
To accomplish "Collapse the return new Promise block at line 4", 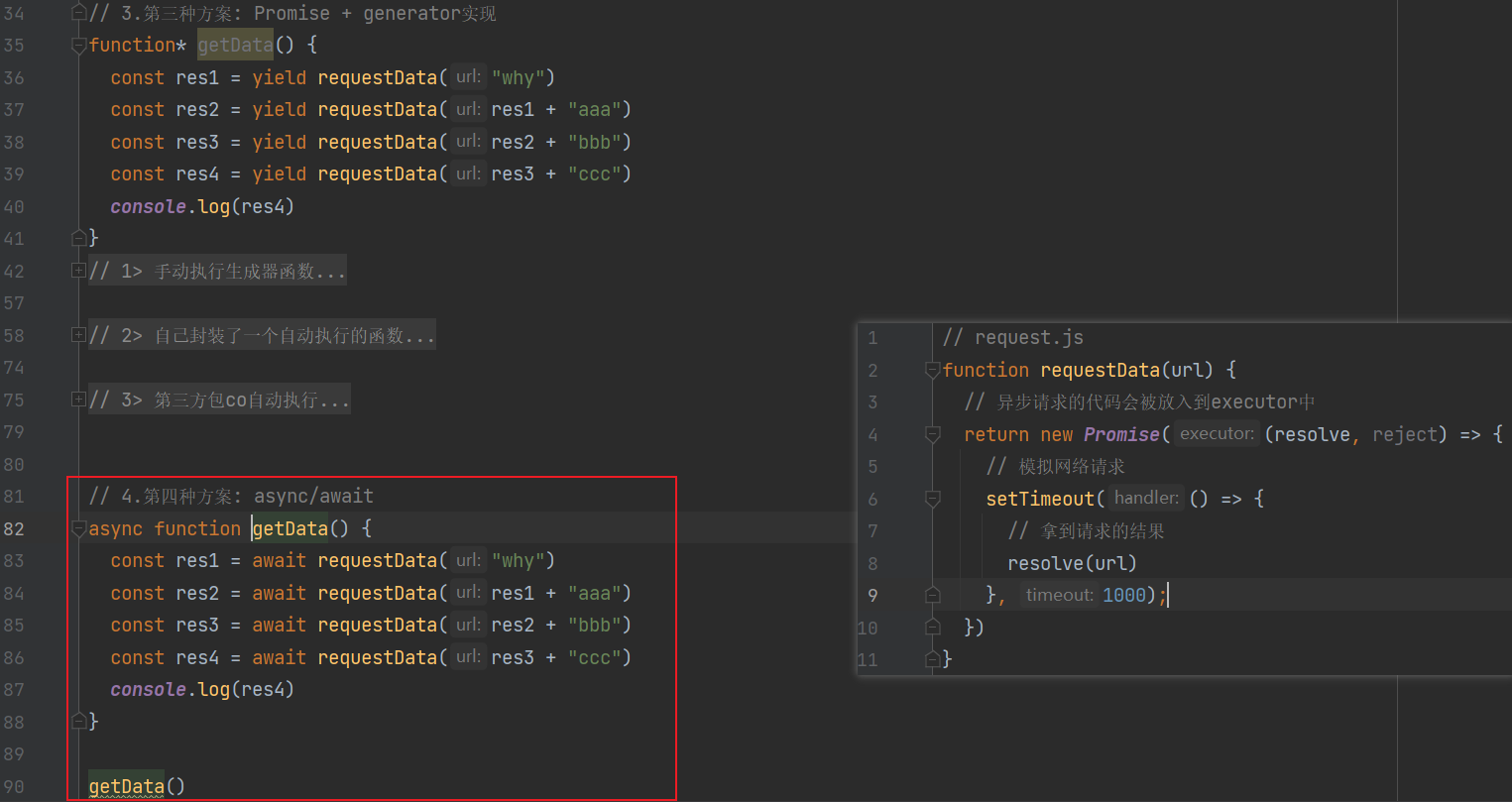I will (932, 434).
